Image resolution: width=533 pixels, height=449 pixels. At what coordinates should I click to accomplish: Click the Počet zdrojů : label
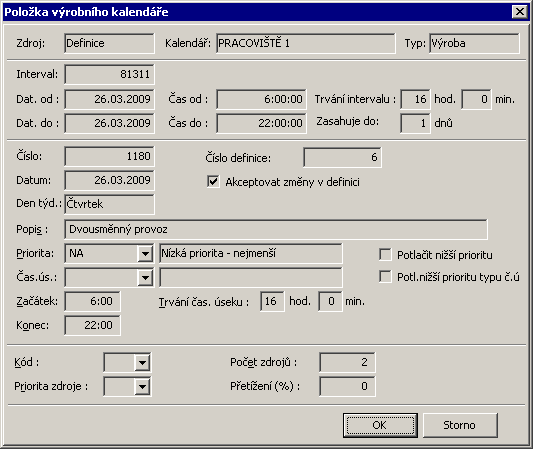coord(263,363)
